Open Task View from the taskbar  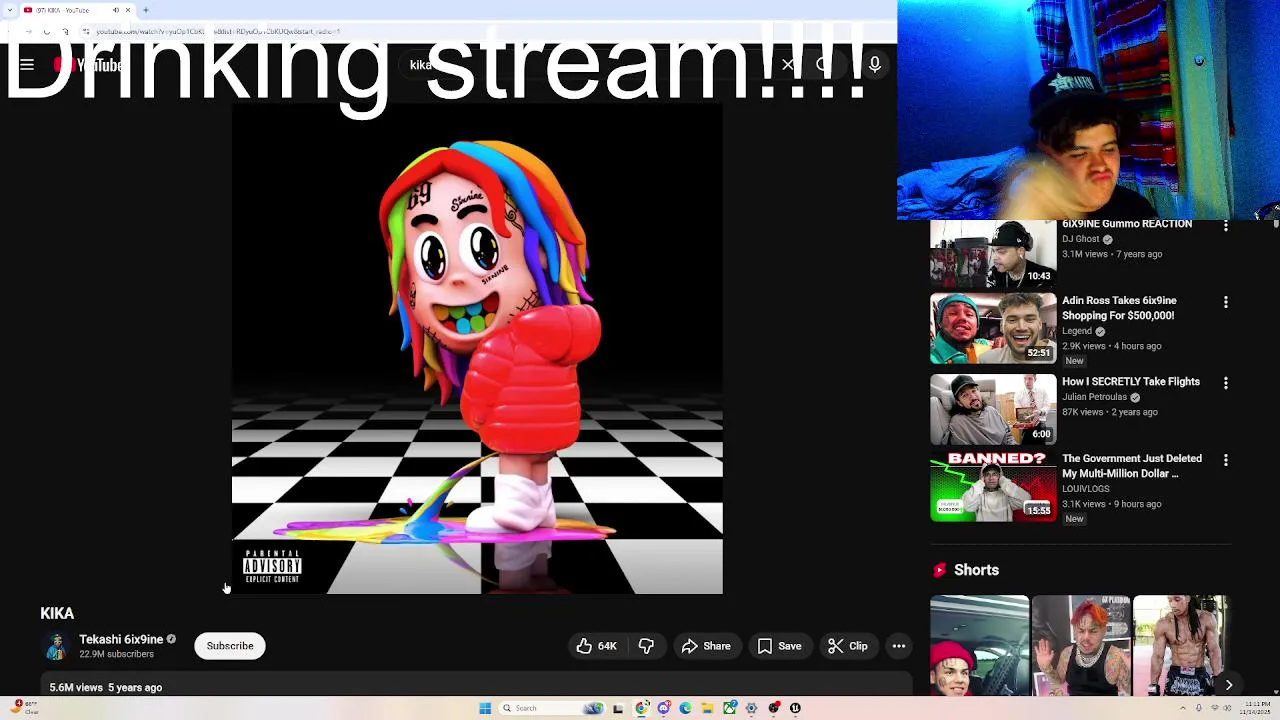tap(618, 708)
